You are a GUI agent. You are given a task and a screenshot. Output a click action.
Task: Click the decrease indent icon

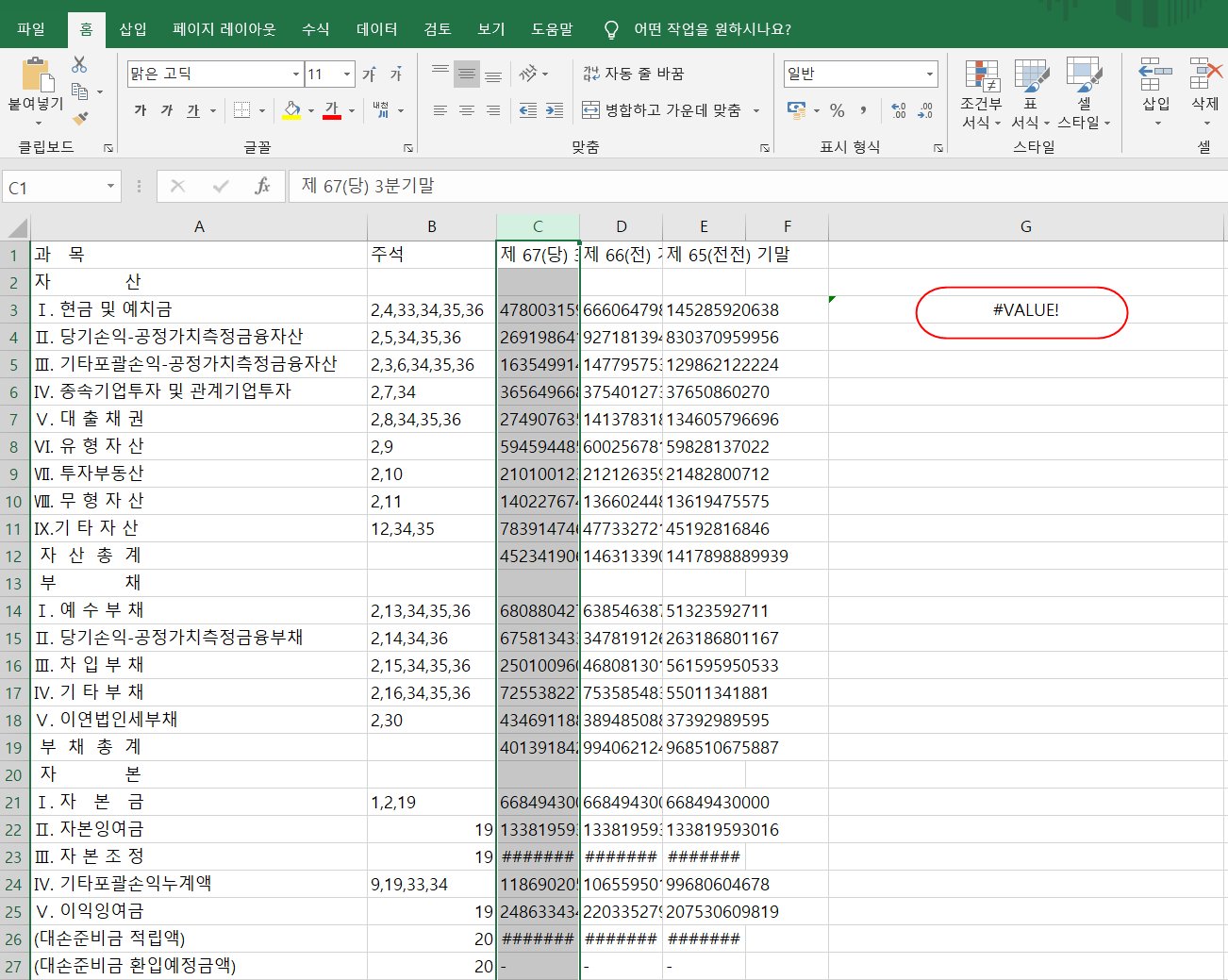pyautogui.click(x=528, y=110)
